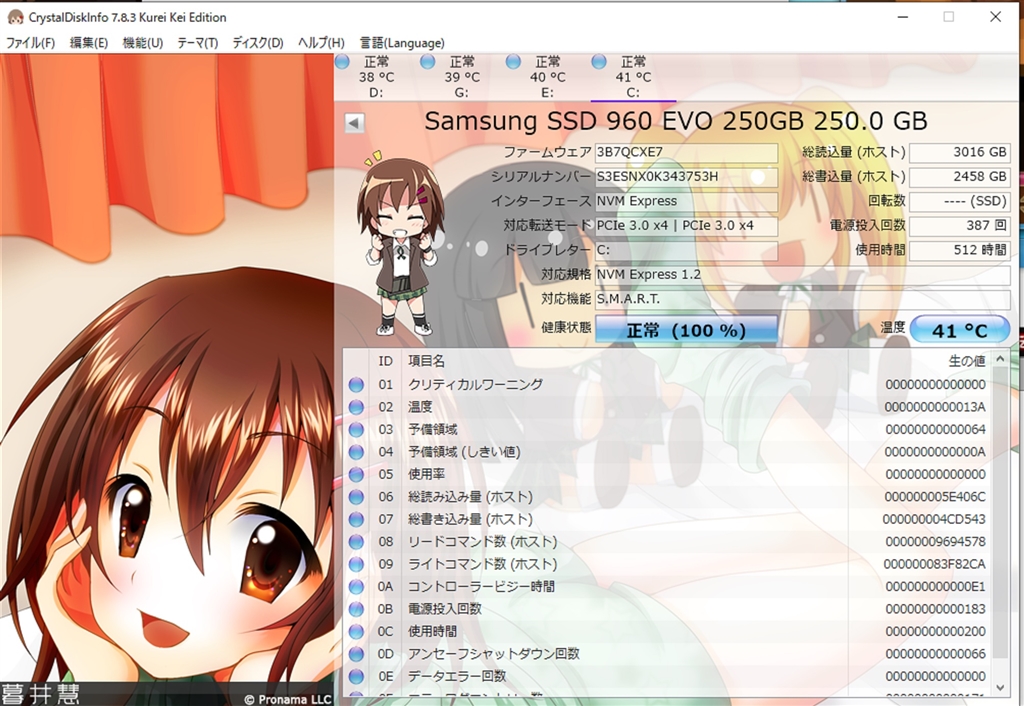Viewport: 1024px width, 706px height.
Task: Open the 言語(Language) menu
Action: tap(402, 42)
